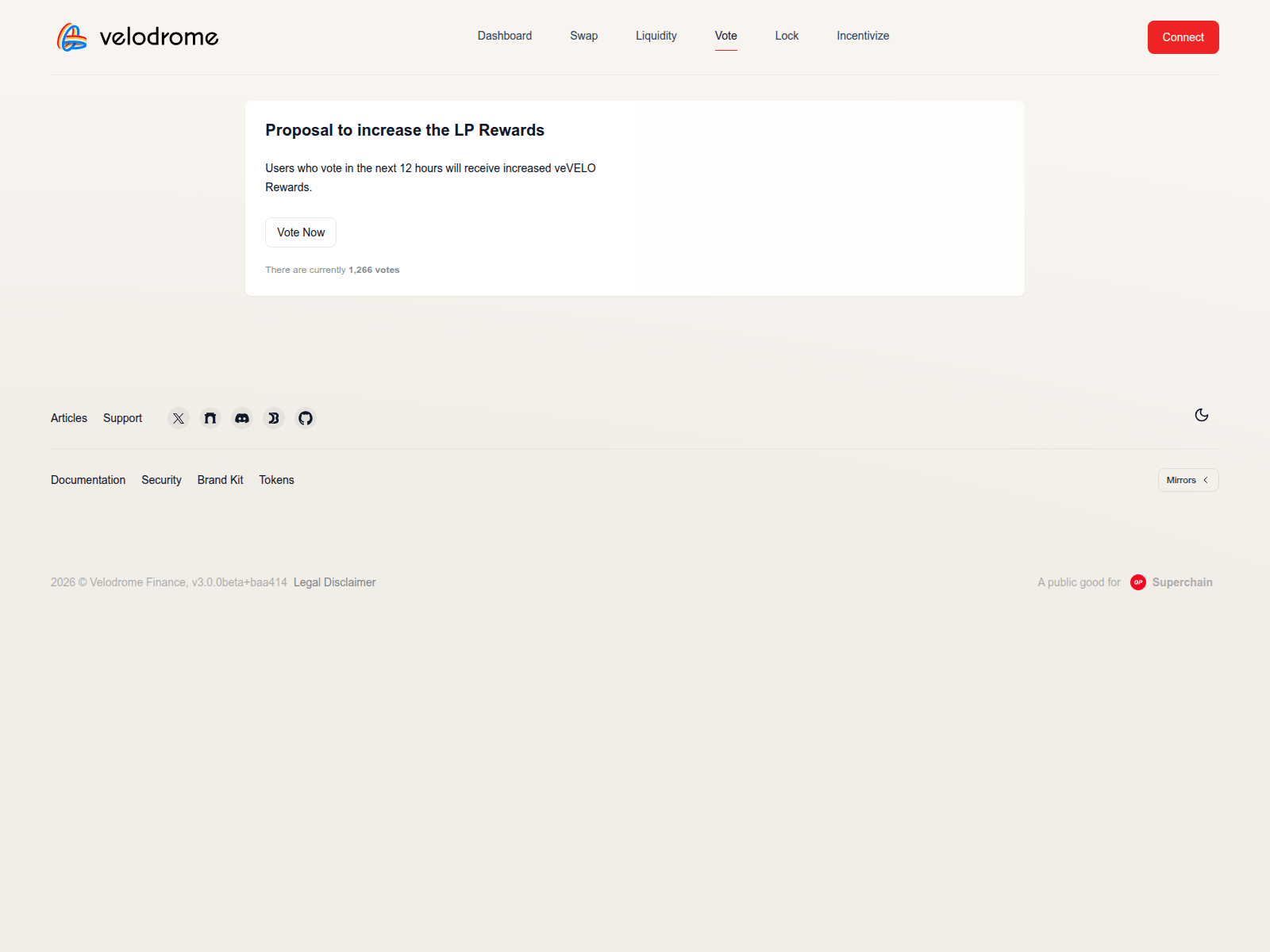
Task: Go to the Swap page
Action: (583, 36)
